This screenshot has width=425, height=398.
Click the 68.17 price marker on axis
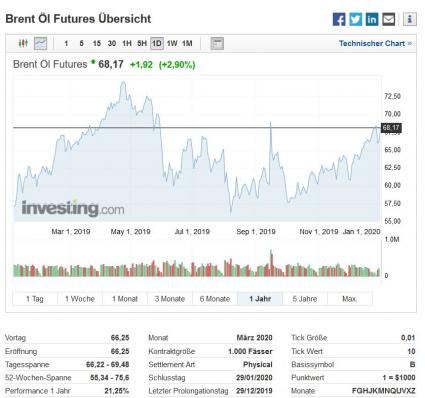(x=391, y=128)
